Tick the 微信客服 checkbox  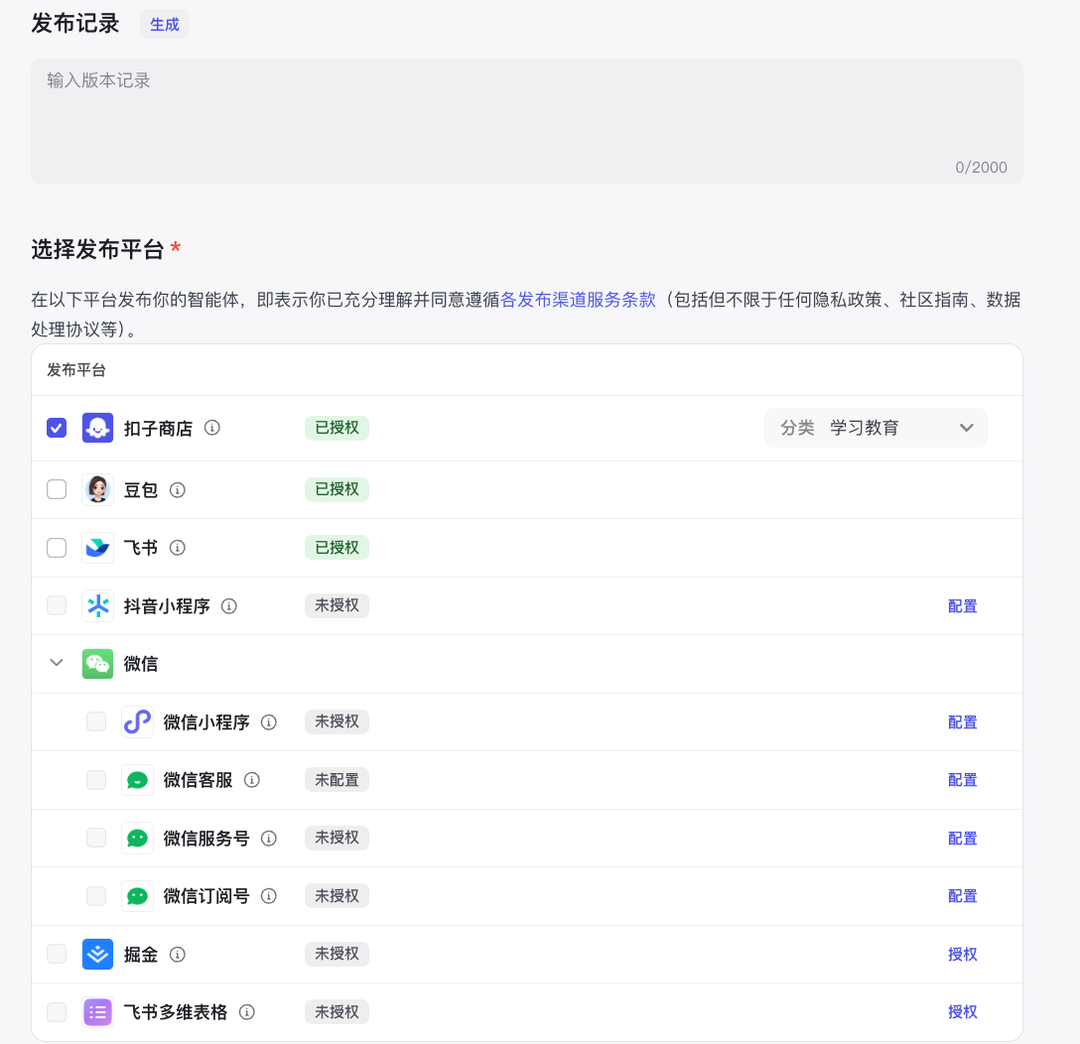96,780
